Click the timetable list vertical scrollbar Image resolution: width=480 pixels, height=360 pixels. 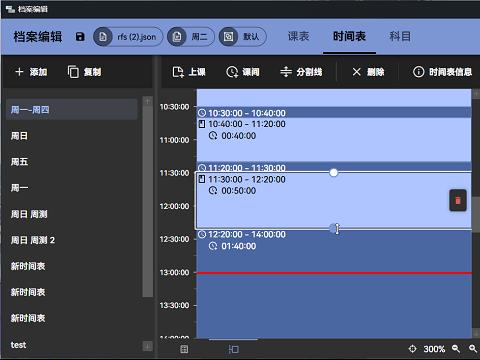click(147, 202)
